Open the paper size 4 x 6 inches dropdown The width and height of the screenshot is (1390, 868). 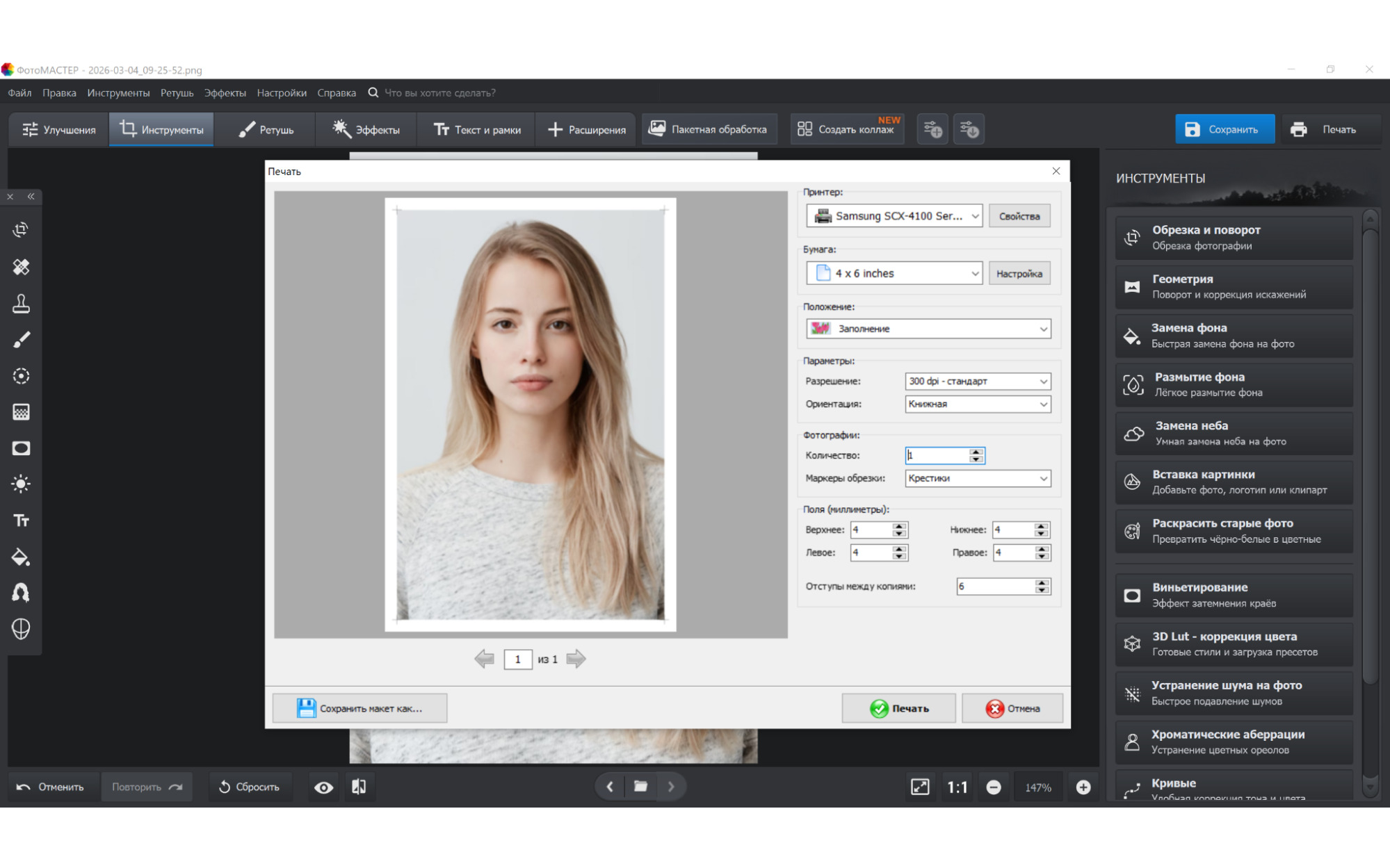point(894,273)
